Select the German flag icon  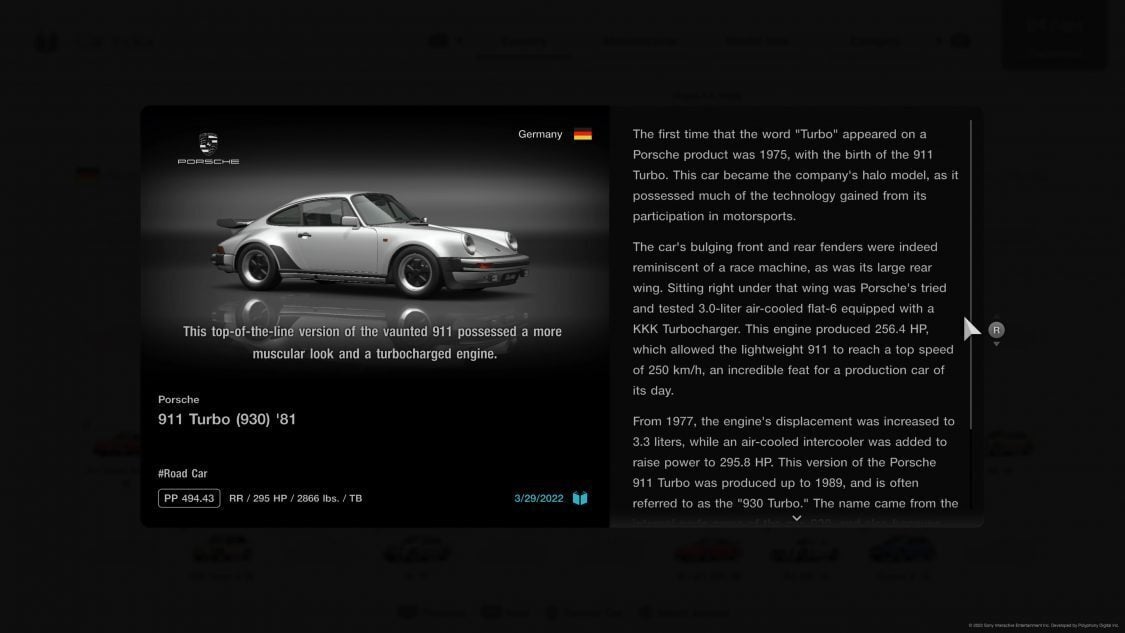[x=582, y=133]
